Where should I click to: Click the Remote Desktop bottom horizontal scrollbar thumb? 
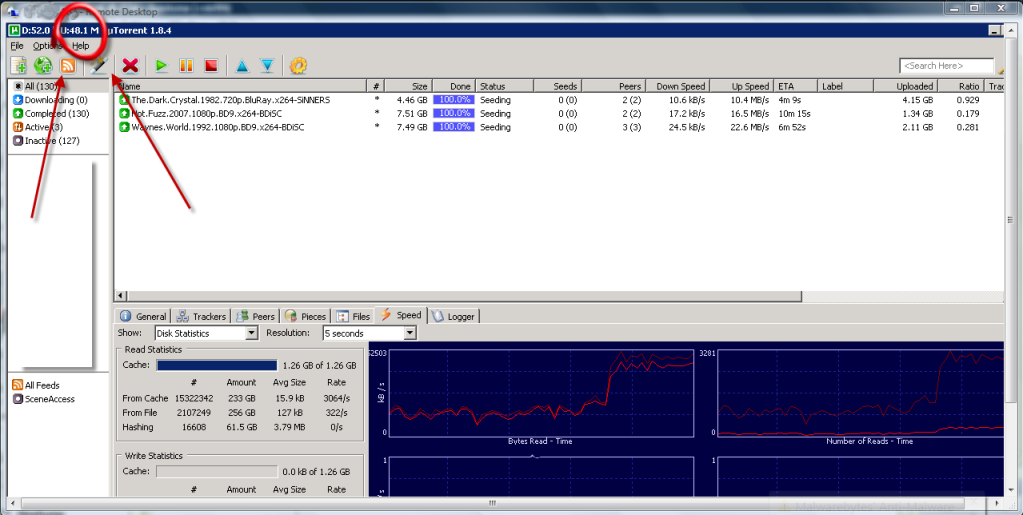[x=493, y=503]
